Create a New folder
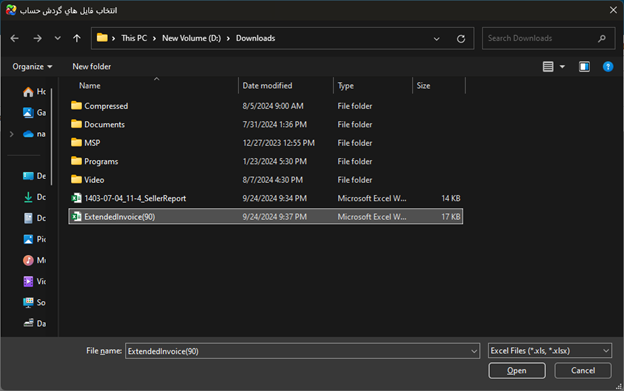This screenshot has width=624, height=391. [92, 66]
